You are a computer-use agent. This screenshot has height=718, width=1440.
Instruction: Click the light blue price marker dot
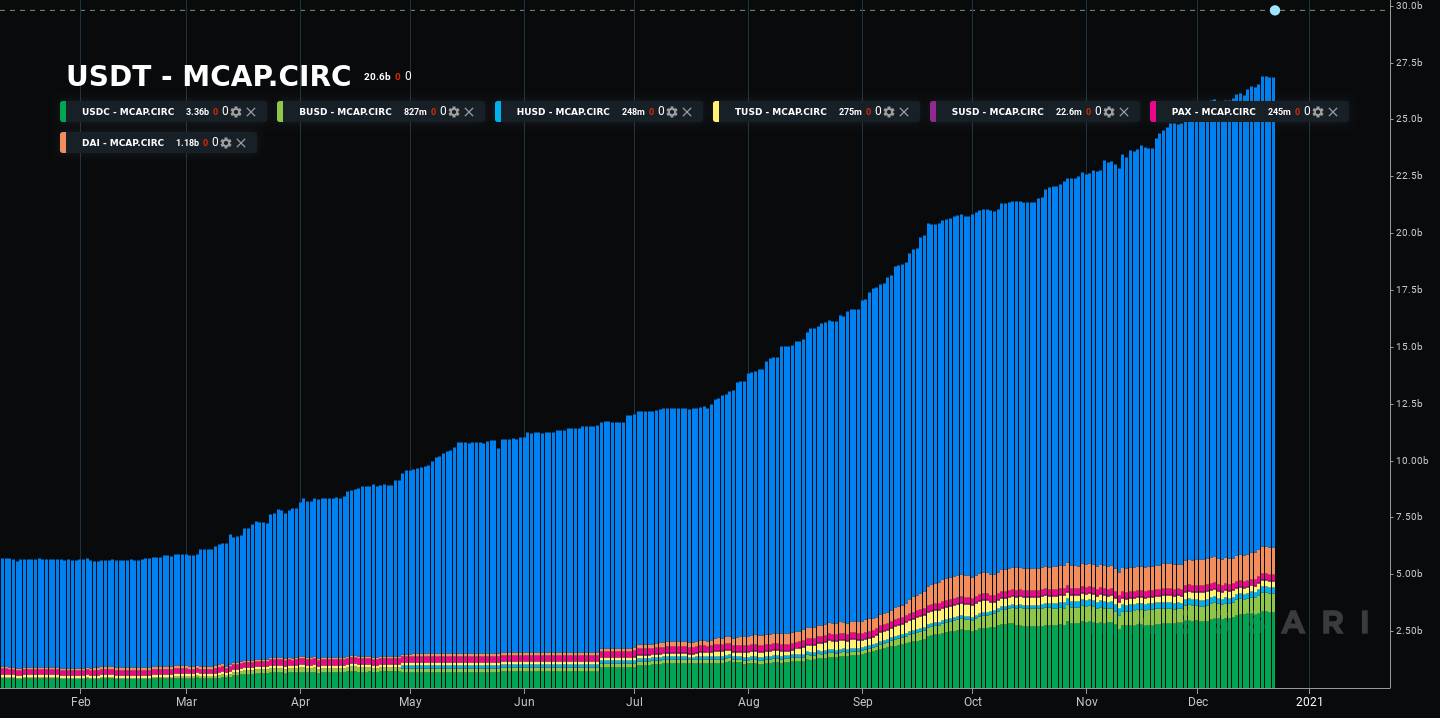pyautogui.click(x=1275, y=10)
